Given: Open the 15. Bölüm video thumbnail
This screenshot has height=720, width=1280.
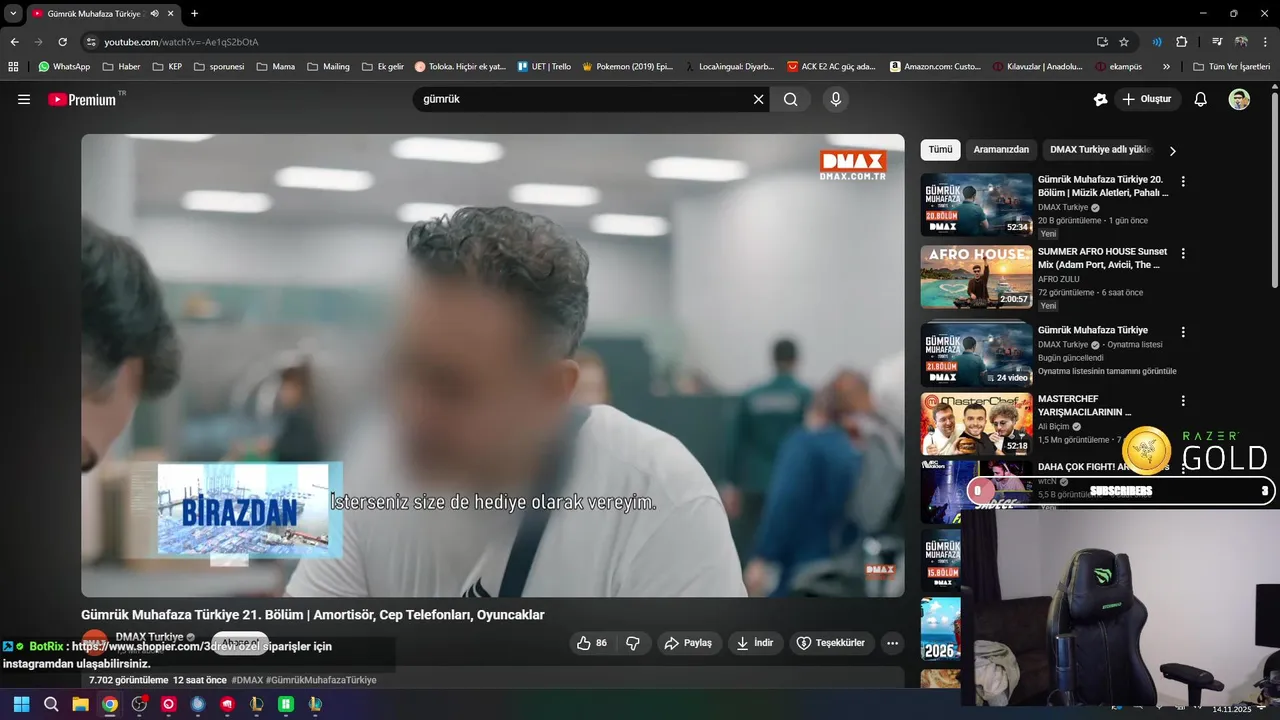Looking at the screenshot, I should click(940, 560).
